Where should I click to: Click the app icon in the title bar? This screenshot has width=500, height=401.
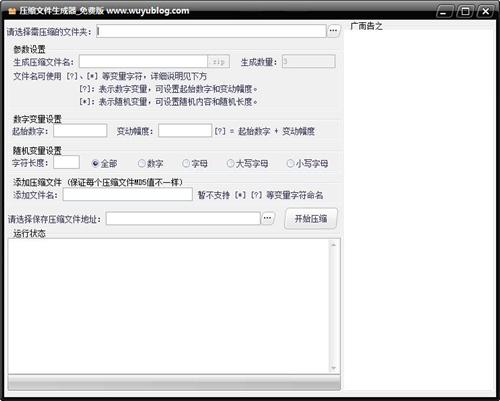(12, 11)
